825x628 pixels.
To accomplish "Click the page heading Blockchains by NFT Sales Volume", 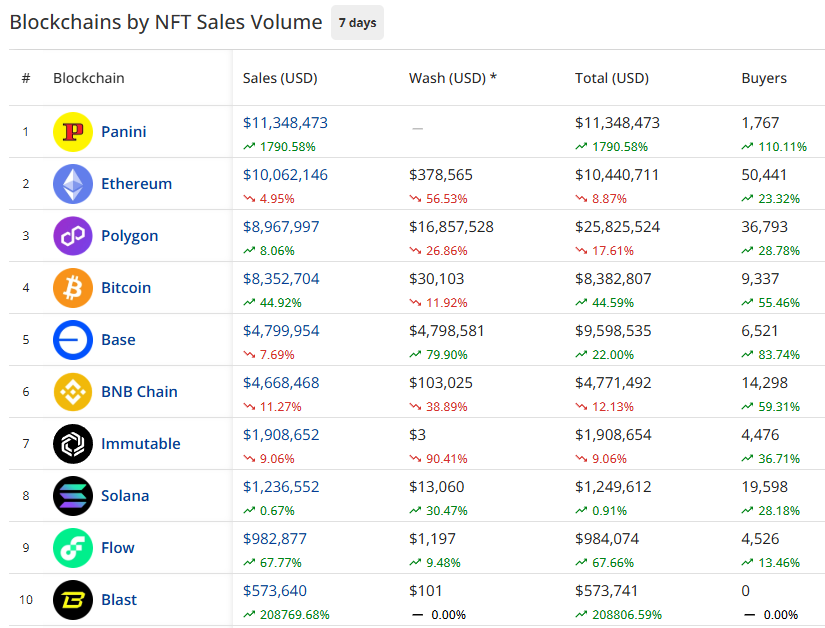I will pos(166,23).
